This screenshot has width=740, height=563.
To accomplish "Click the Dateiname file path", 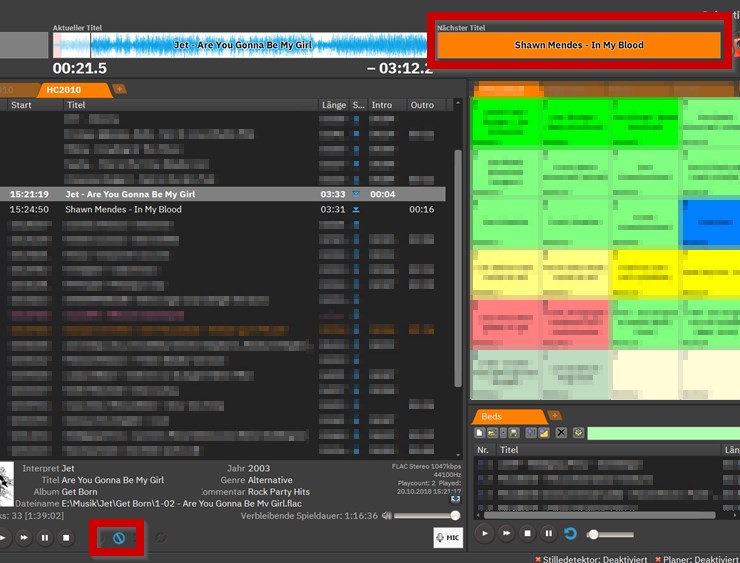I will [x=182, y=504].
